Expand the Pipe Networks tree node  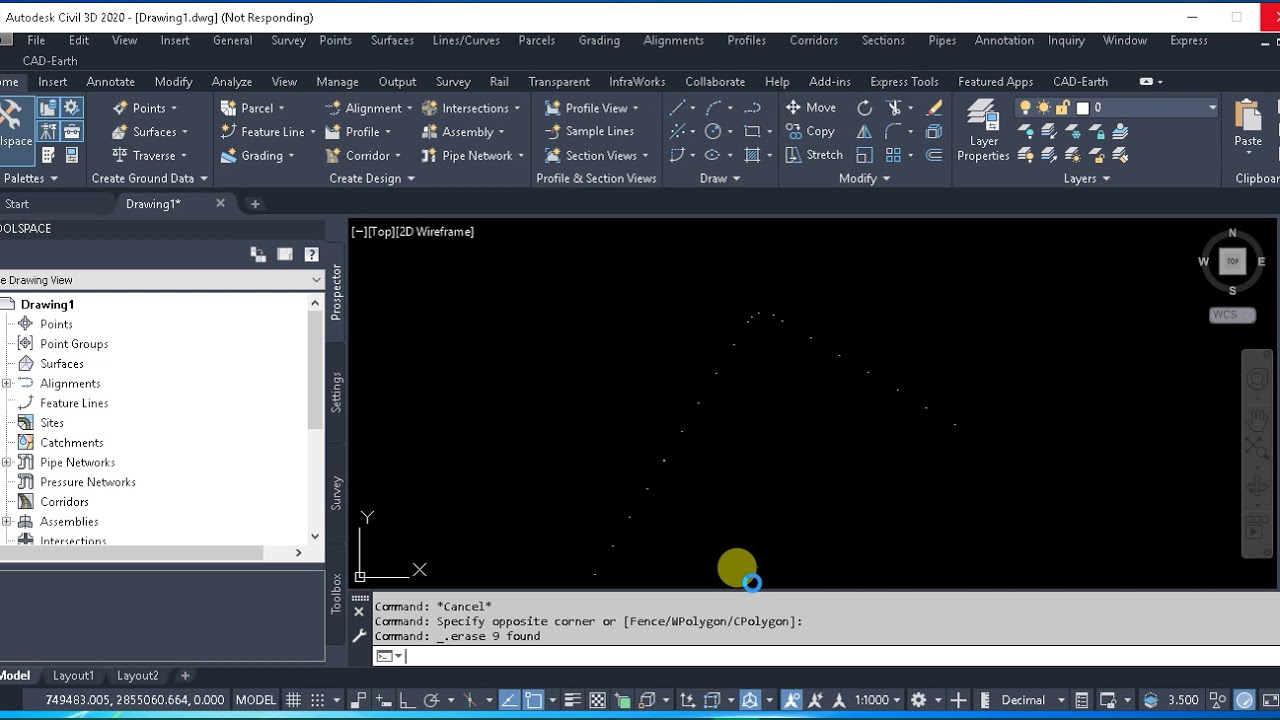tap(7, 462)
